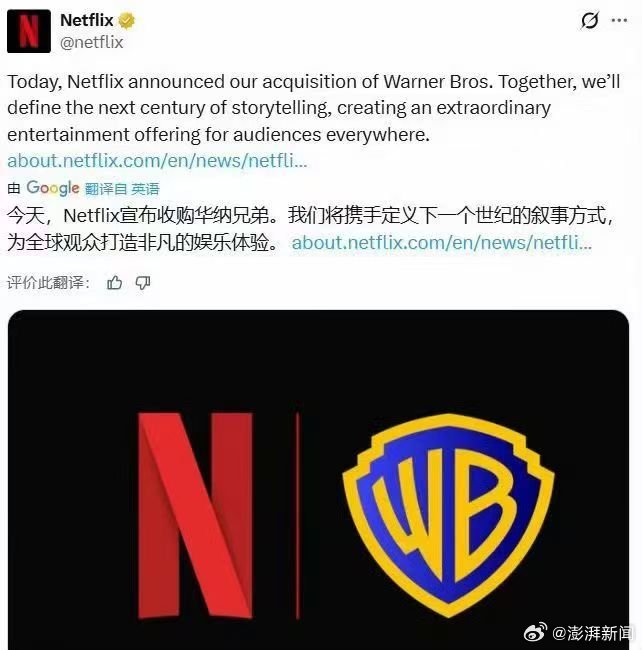Screen dimensions: 642x650
Task: Click the Warner Bros shield logo in image
Action: pyautogui.click(x=448, y=515)
